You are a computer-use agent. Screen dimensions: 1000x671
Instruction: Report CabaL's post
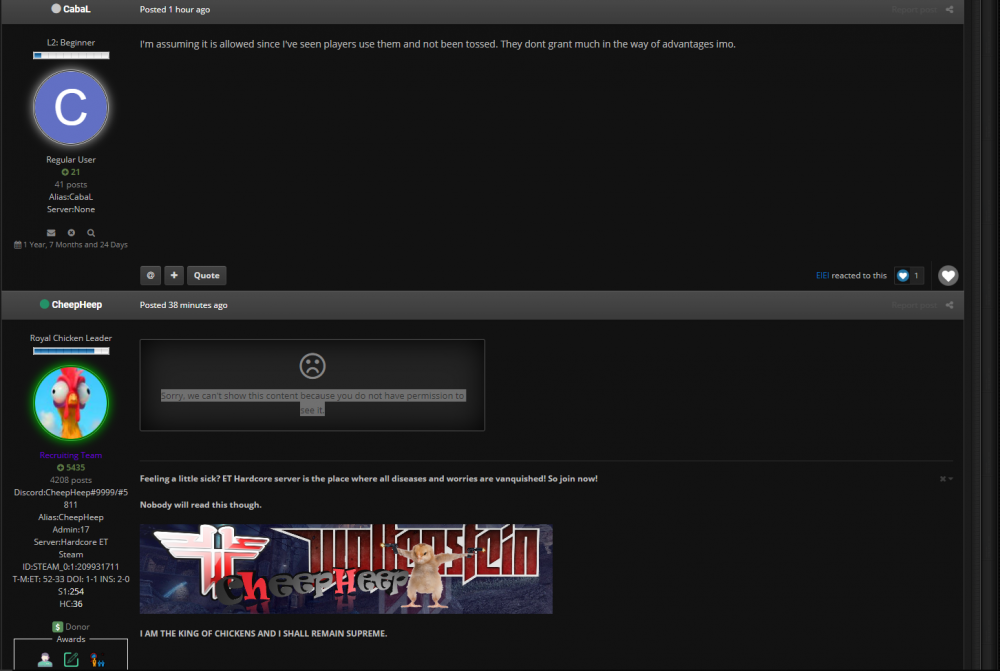tap(914, 10)
